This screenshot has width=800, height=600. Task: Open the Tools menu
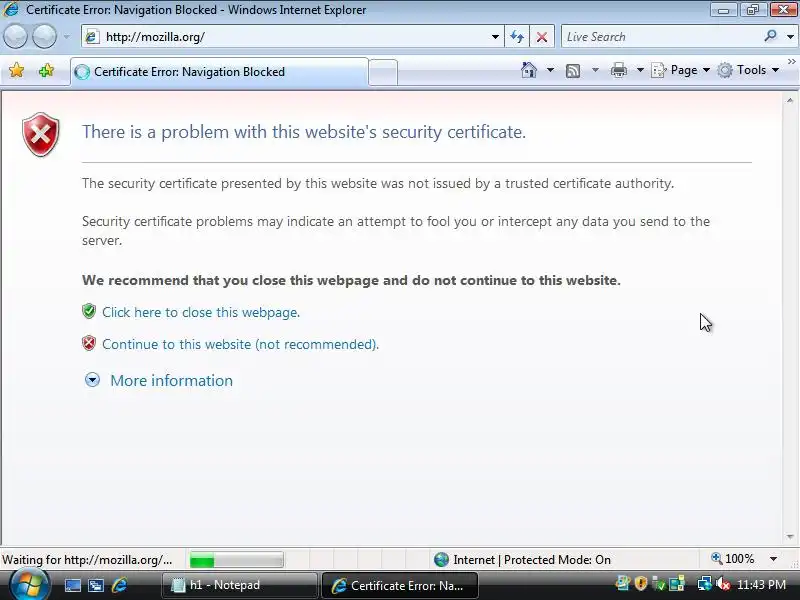coord(748,70)
